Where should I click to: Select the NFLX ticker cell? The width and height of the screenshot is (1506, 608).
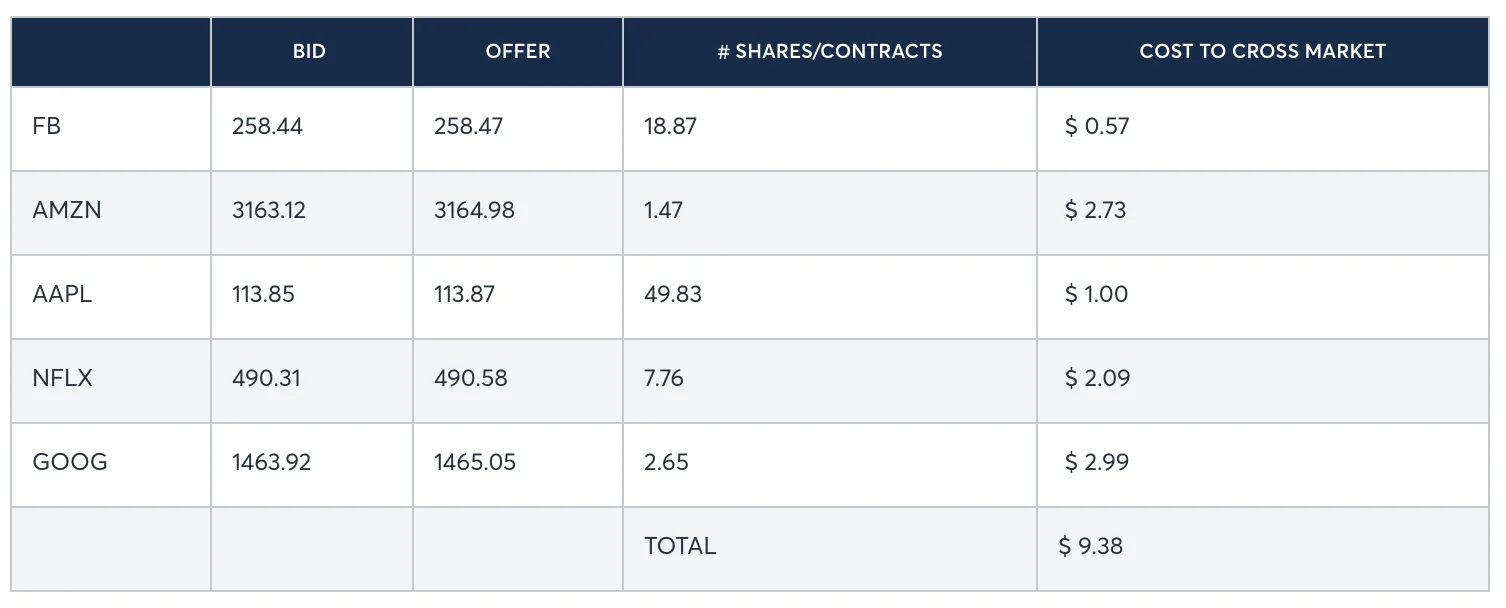tap(62, 378)
